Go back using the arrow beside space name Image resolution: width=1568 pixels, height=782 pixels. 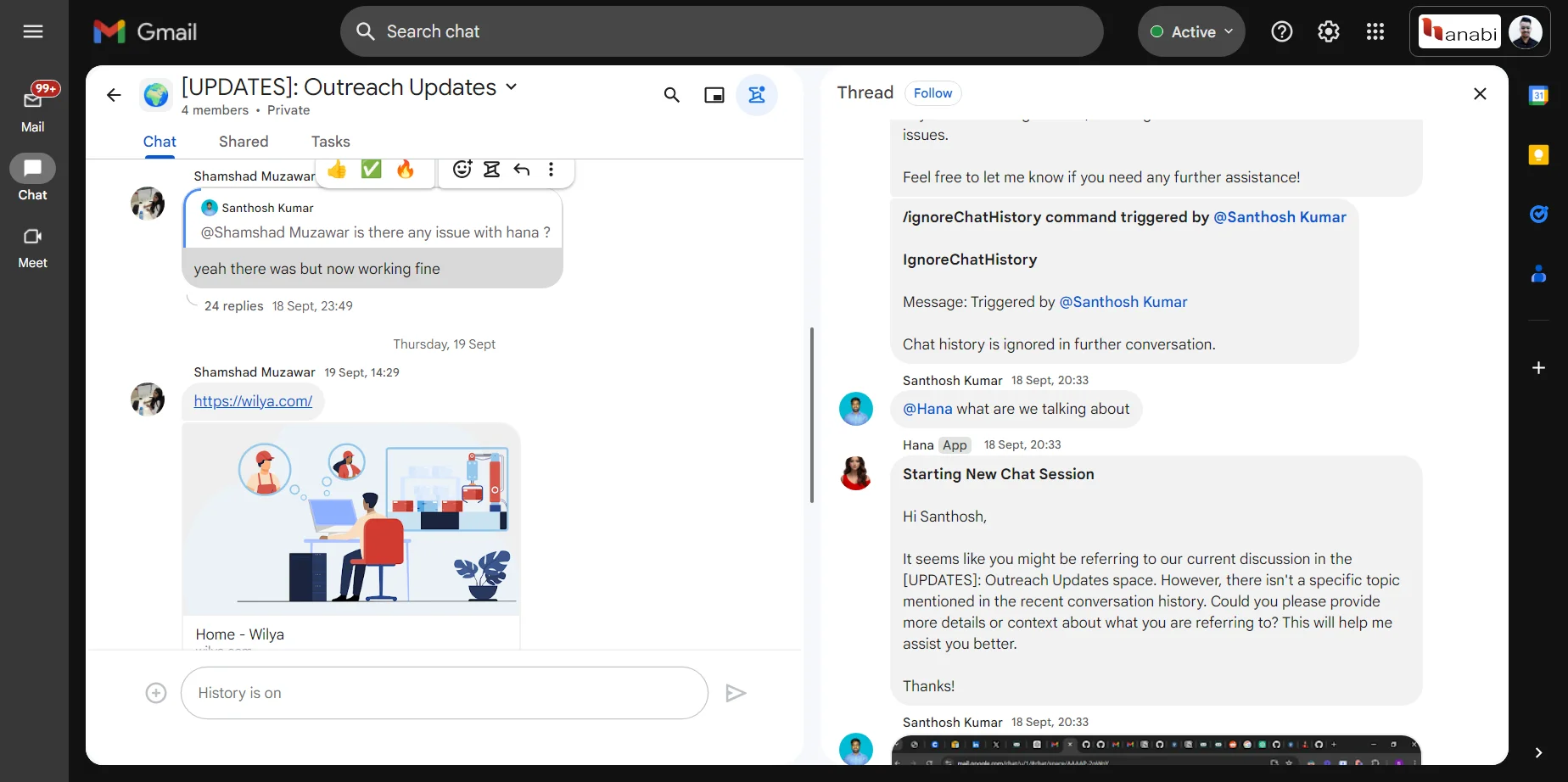[114, 95]
